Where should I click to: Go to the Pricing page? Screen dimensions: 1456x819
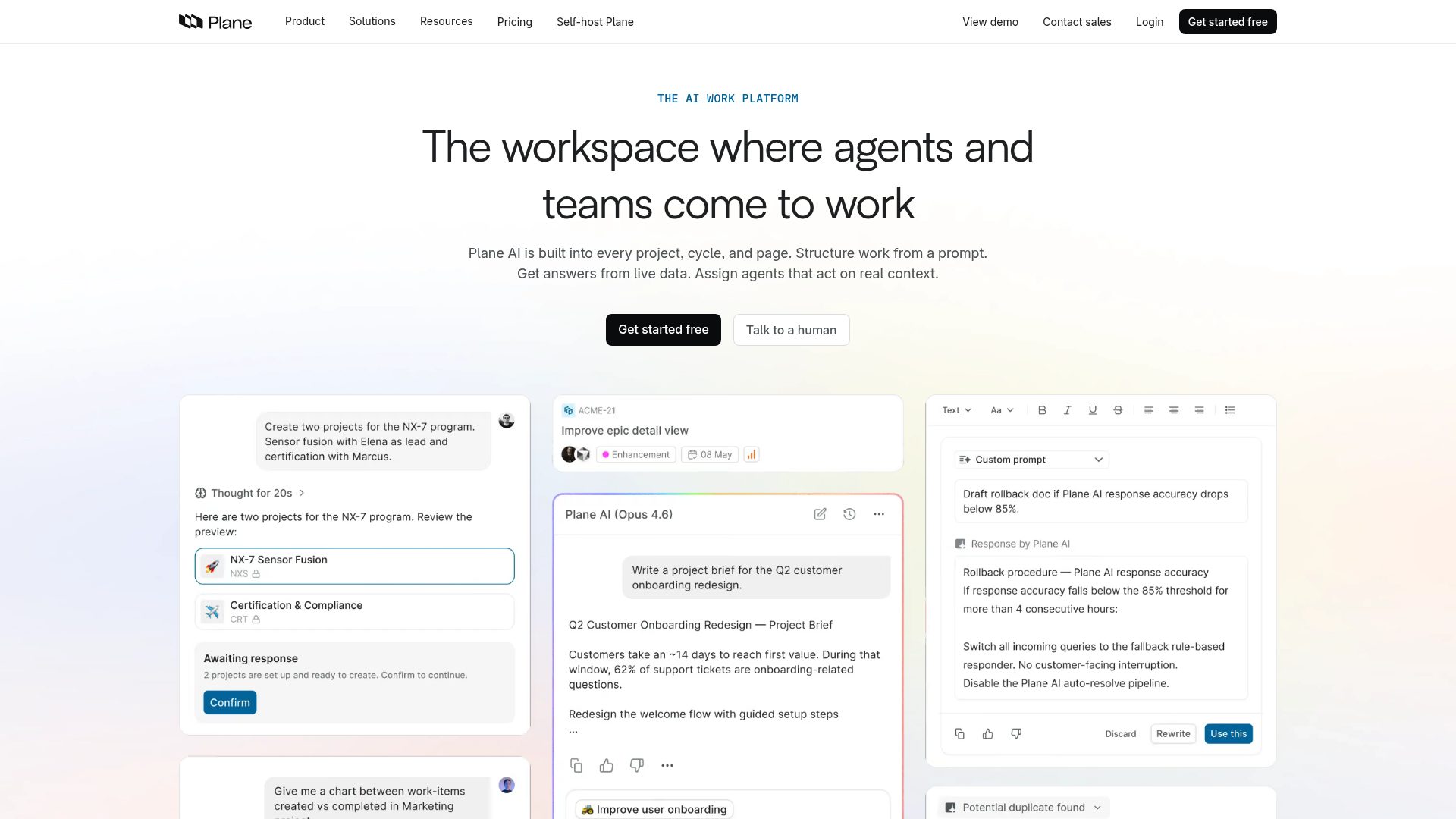coord(515,22)
